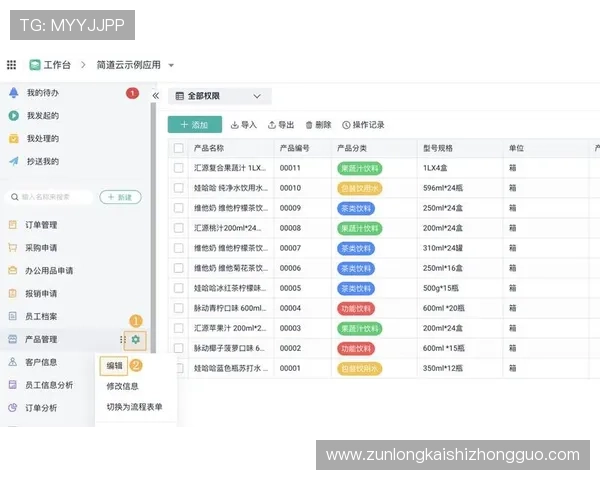Click the unread badge on 我的待办
Screen dimensions: 600x480
tap(132, 93)
